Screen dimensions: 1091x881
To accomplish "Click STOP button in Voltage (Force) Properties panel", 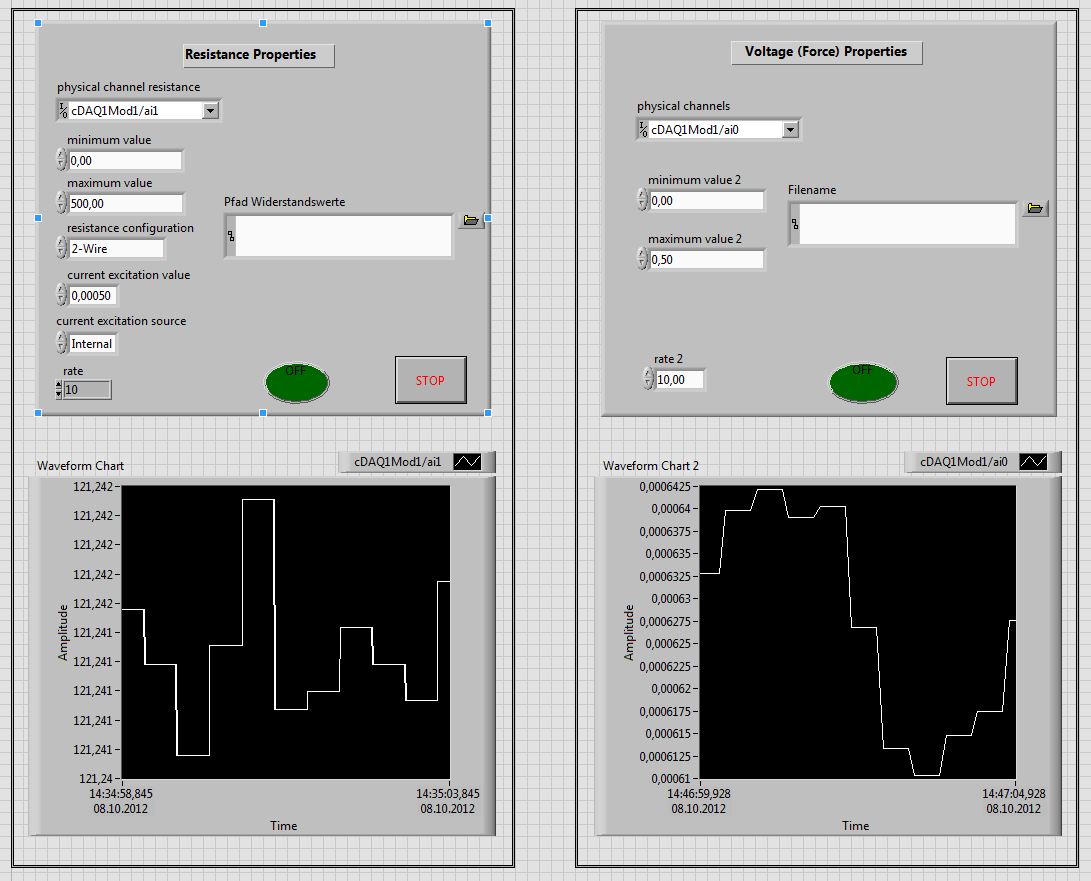I will (x=981, y=381).
